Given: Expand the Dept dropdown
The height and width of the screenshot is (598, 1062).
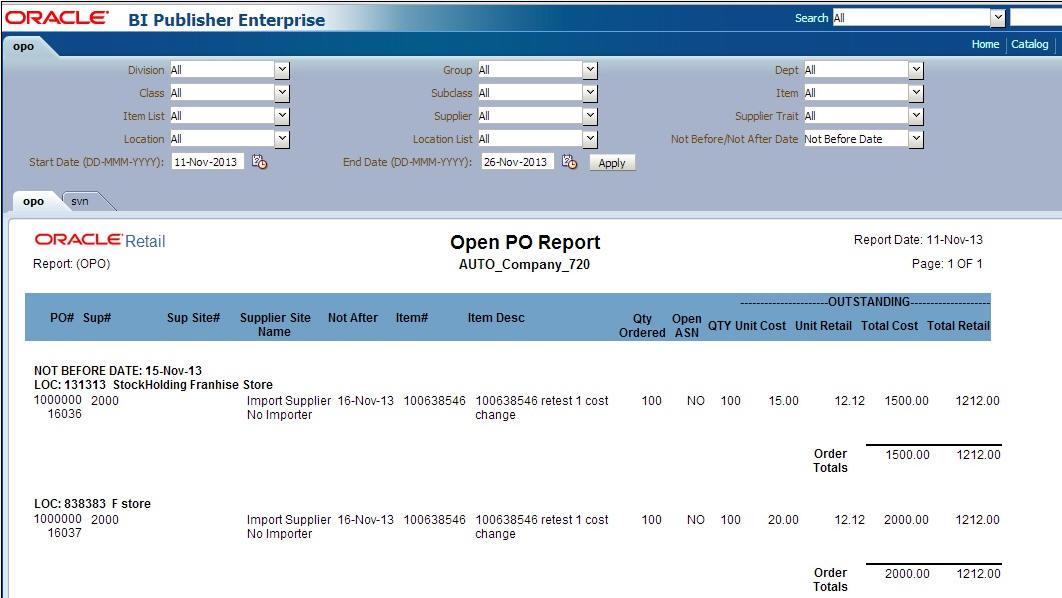Looking at the screenshot, I should click(x=916, y=70).
